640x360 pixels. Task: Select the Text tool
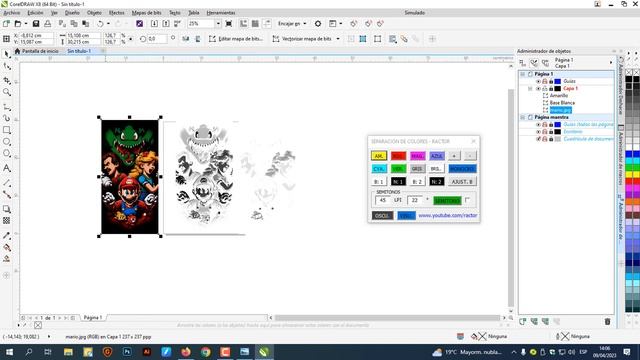(x=7, y=168)
